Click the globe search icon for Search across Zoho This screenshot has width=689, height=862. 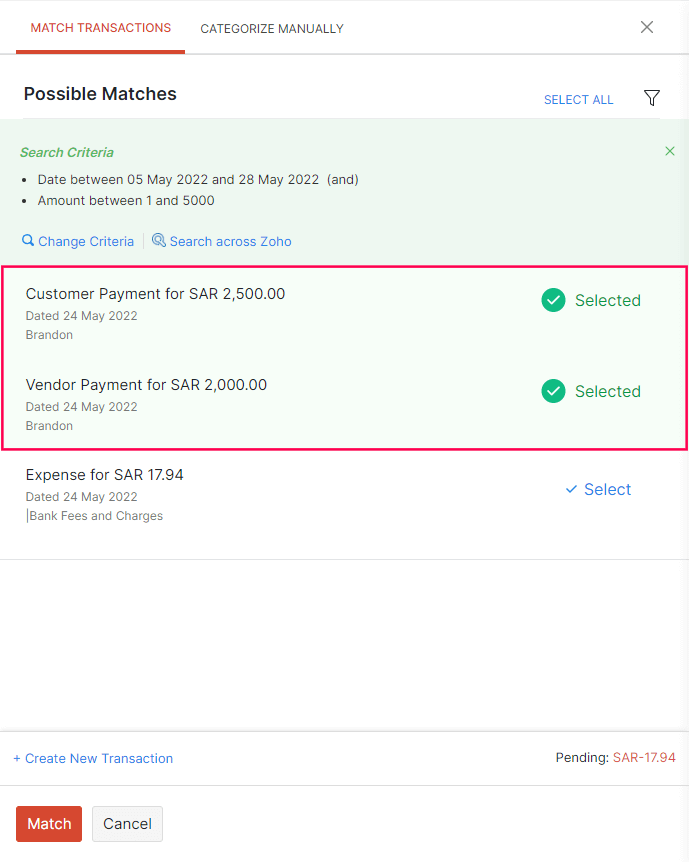[158, 241]
